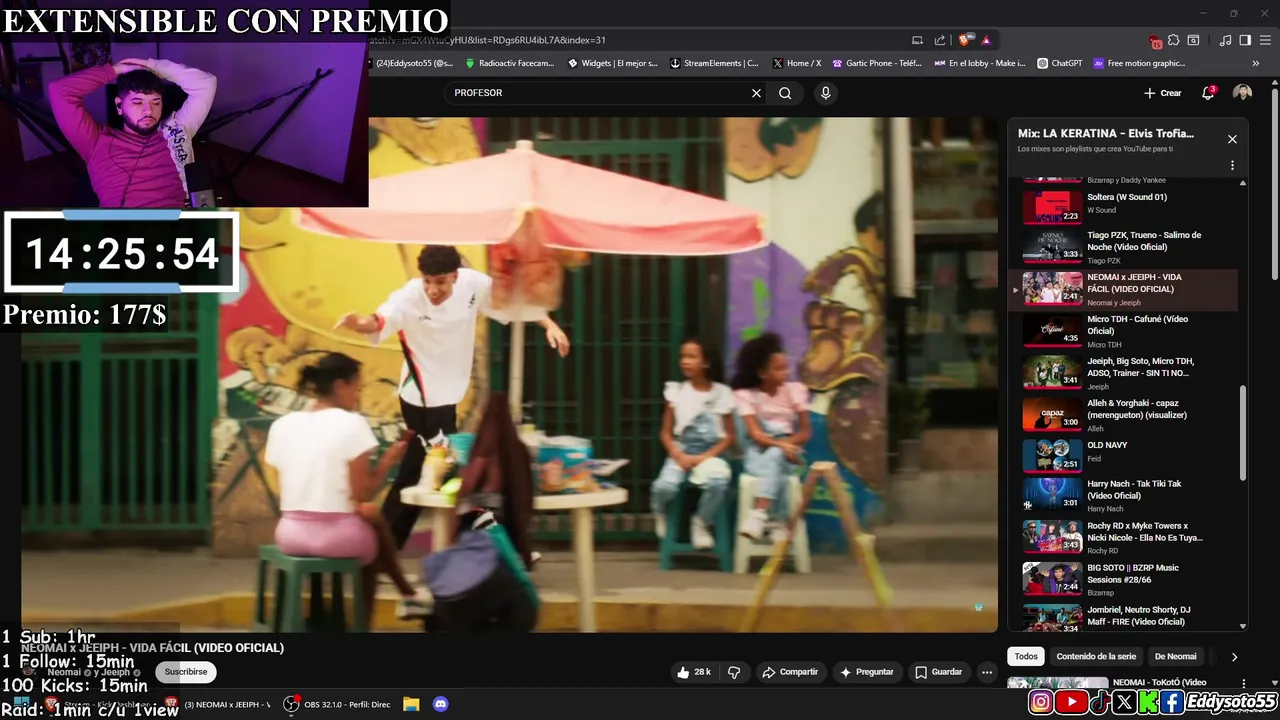Select NEOMAI x JEEIPH - VIDA FÁCIL playlist item

pyautogui.click(x=1124, y=289)
